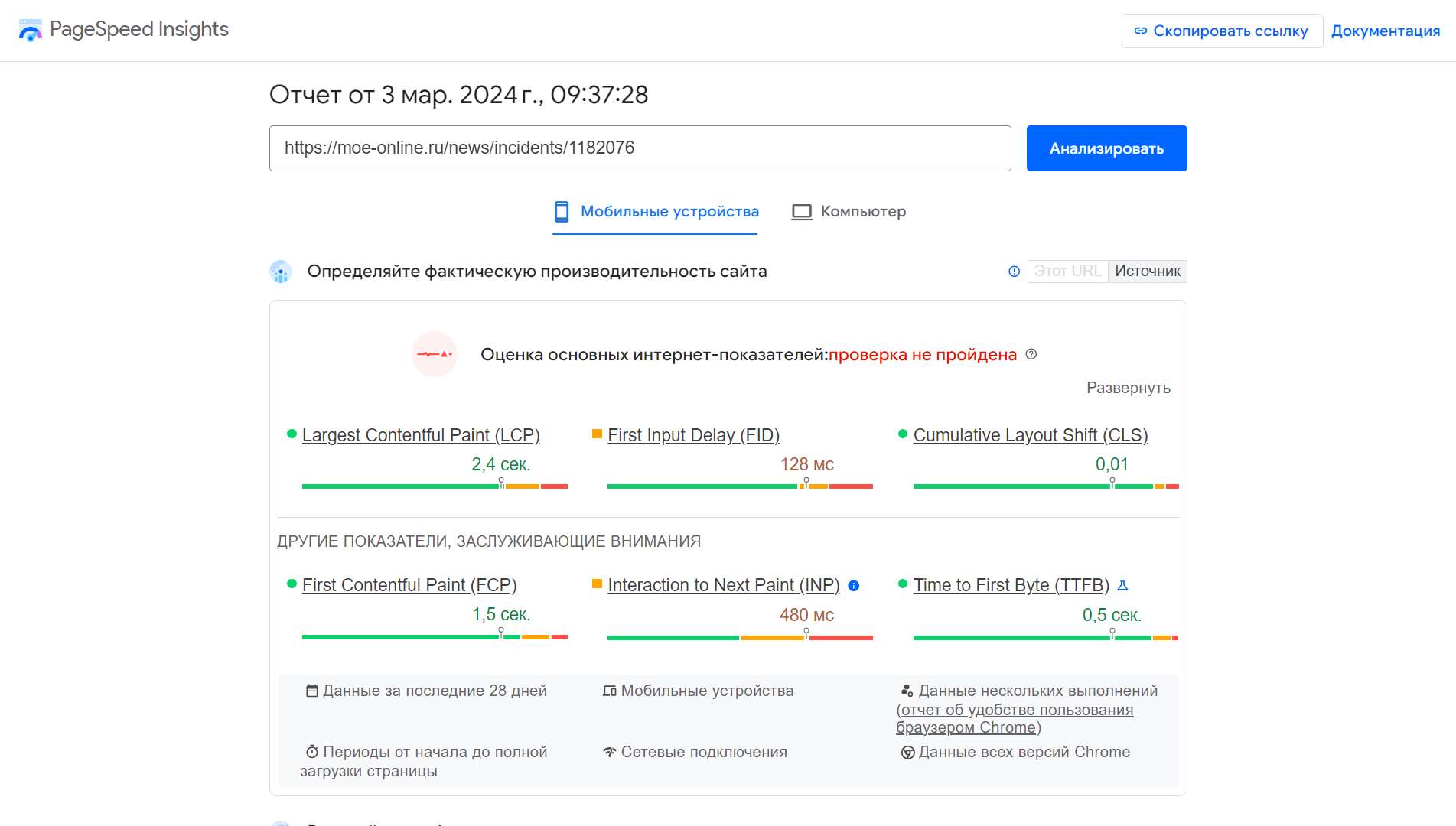Click the PageSpeed Insights title text
Image resolution: width=1456 pixels, height=826 pixels.
(139, 29)
